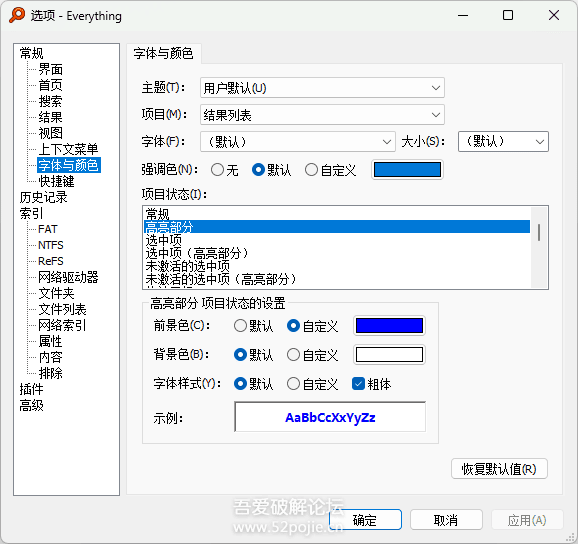Viewport: 578px width, 544px height.
Task: Enable the 粗体 bold checkbox
Action: (x=358, y=384)
